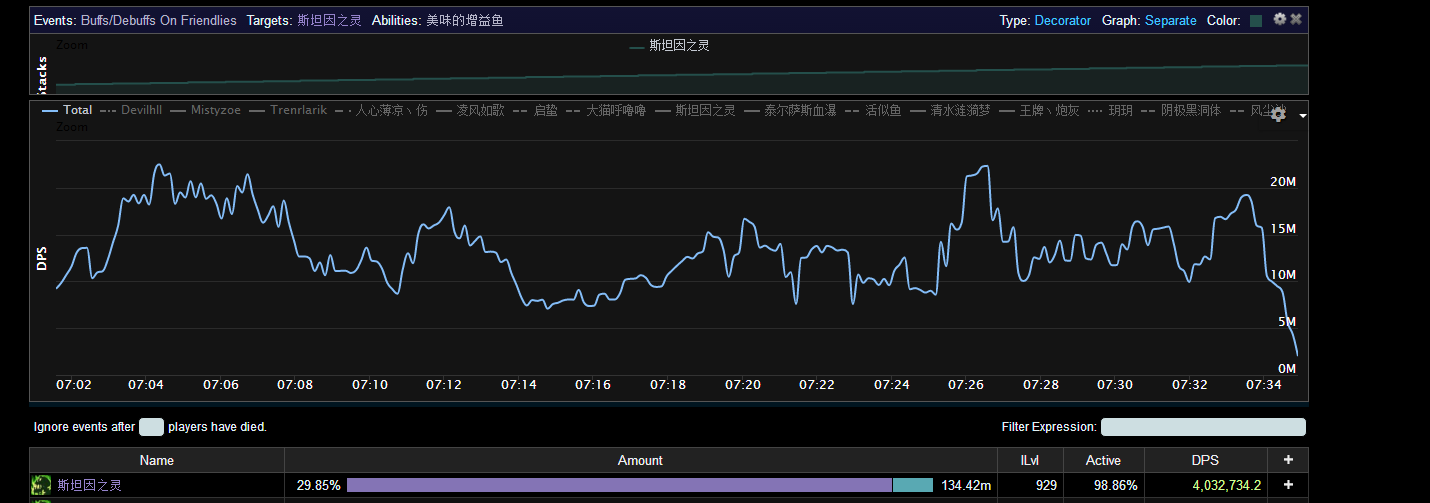Sort table by the DPS column
This screenshot has width=1430, height=503.
pyautogui.click(x=1205, y=460)
